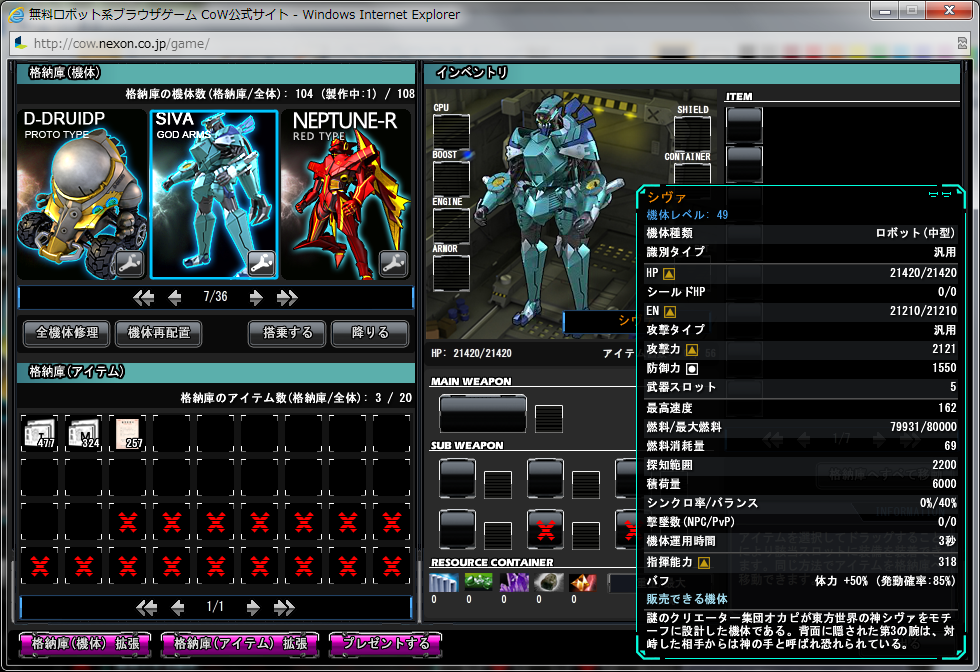The image size is (980, 672).
Task: Click the 搭乗する button
Action: pyautogui.click(x=287, y=333)
